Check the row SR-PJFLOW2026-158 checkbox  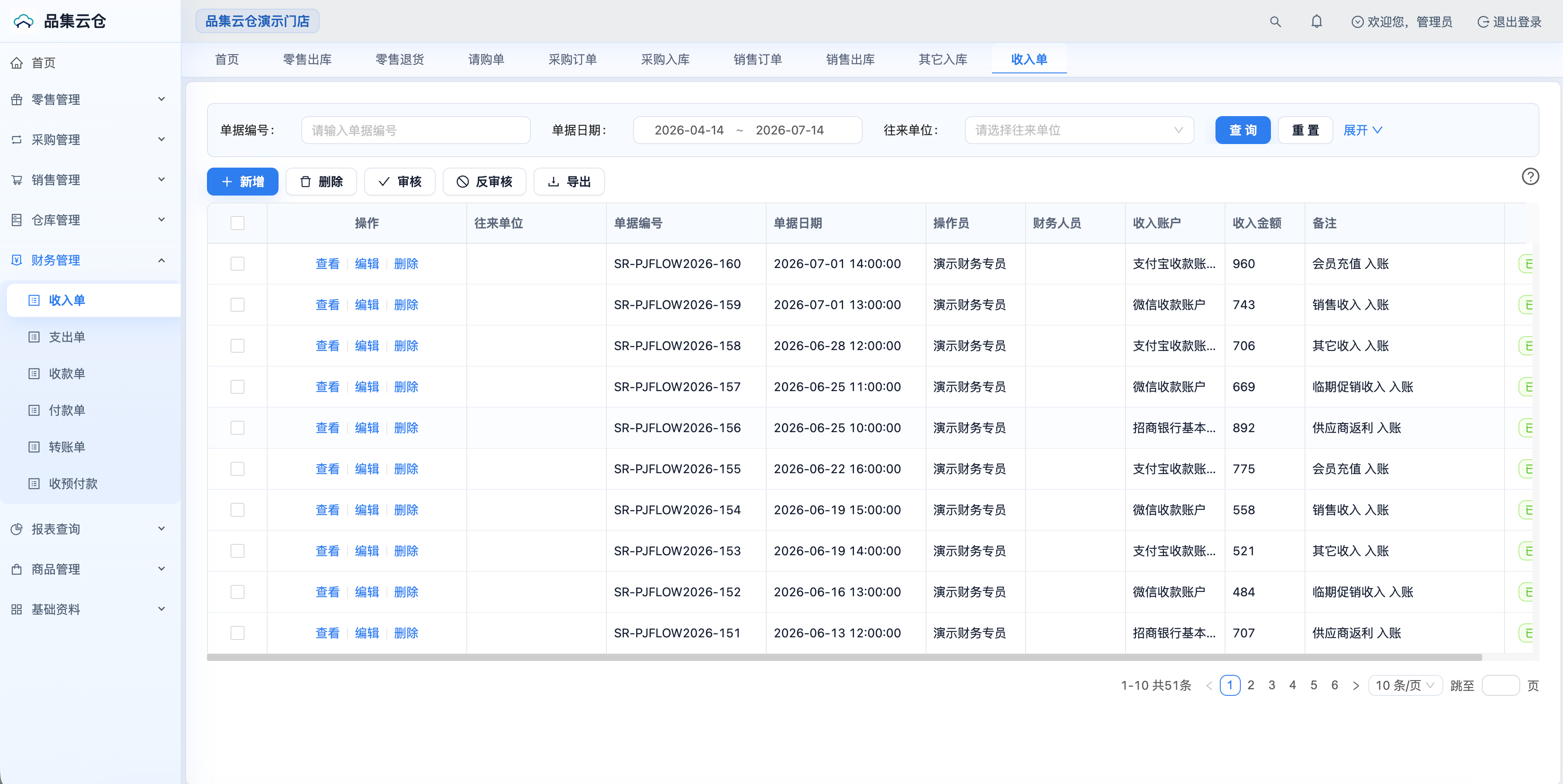point(237,346)
